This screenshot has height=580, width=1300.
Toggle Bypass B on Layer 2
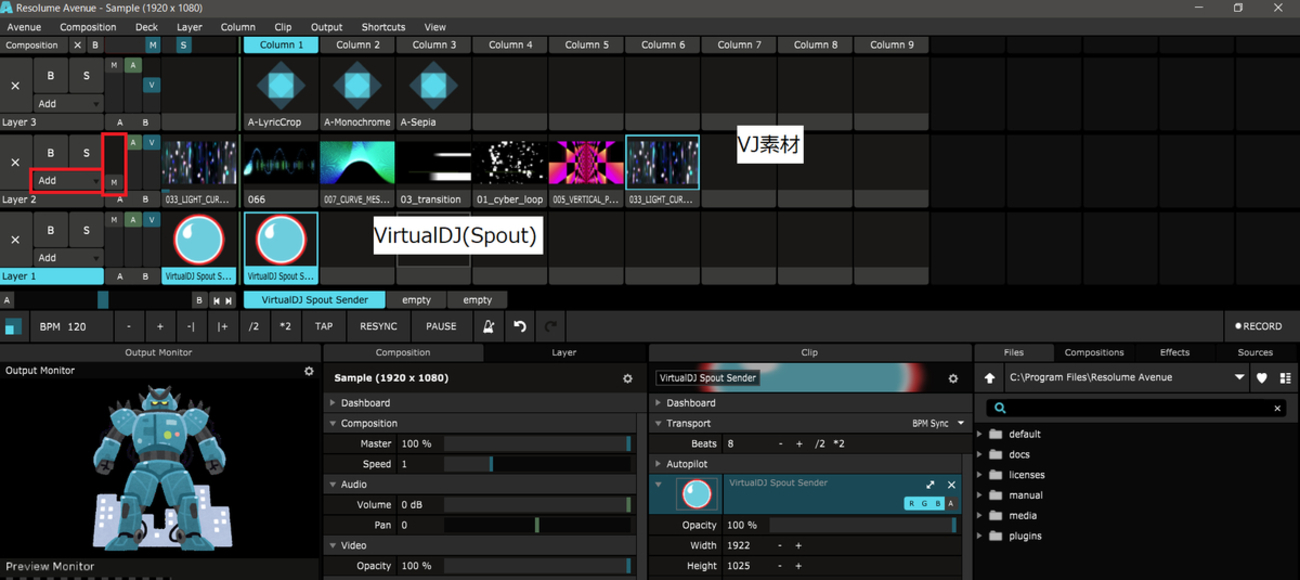51,153
